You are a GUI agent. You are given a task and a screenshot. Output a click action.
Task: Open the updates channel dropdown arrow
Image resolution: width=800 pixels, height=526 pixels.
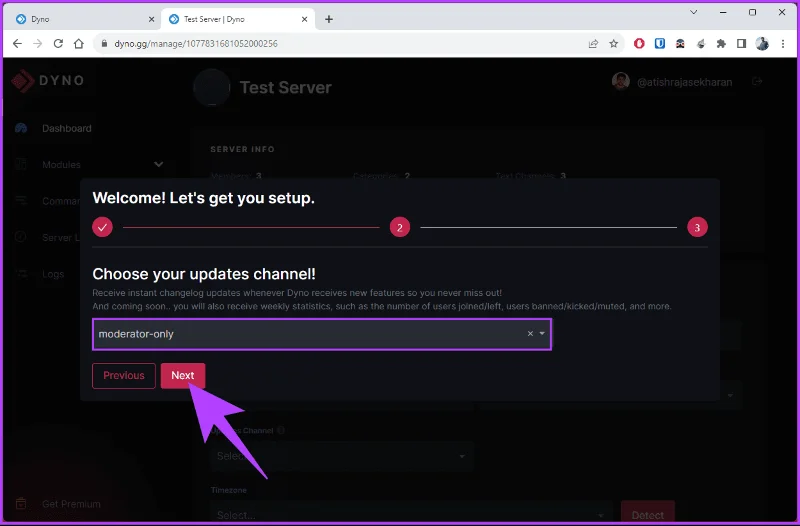point(542,334)
